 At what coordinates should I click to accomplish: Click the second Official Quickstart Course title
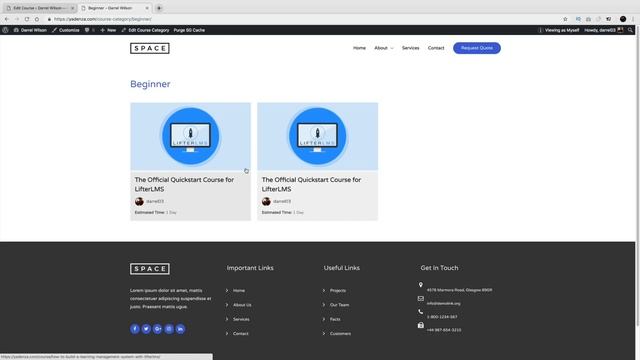311,184
